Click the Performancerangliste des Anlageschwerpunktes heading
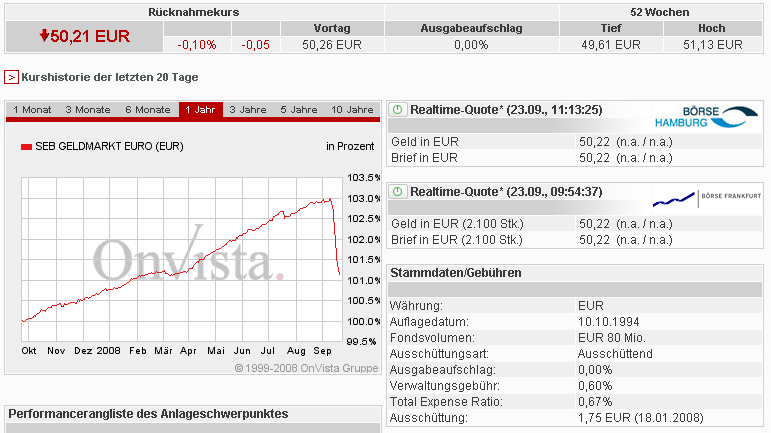Image resolution: width=771 pixels, height=433 pixels. (x=147, y=413)
